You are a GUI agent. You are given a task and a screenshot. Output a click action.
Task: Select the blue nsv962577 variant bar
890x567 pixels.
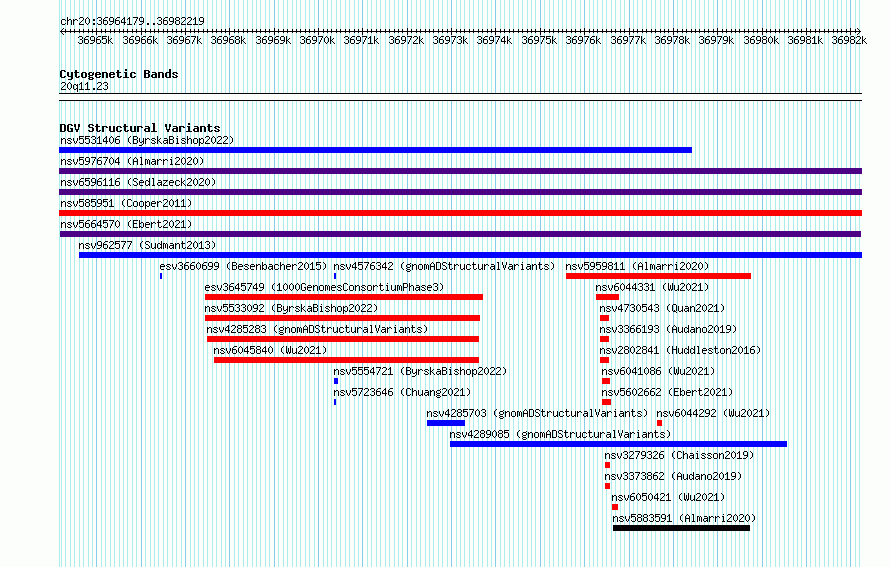click(x=470, y=255)
